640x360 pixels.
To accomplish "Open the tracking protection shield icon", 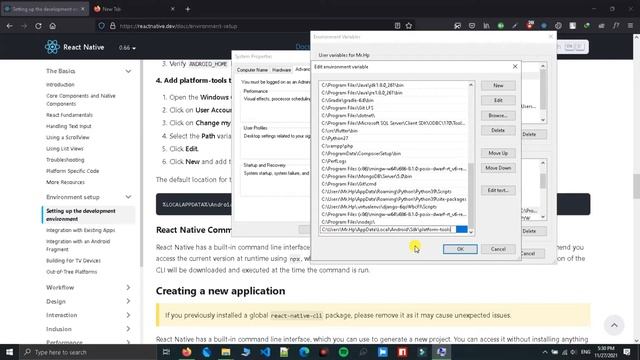I will pos(101,26).
